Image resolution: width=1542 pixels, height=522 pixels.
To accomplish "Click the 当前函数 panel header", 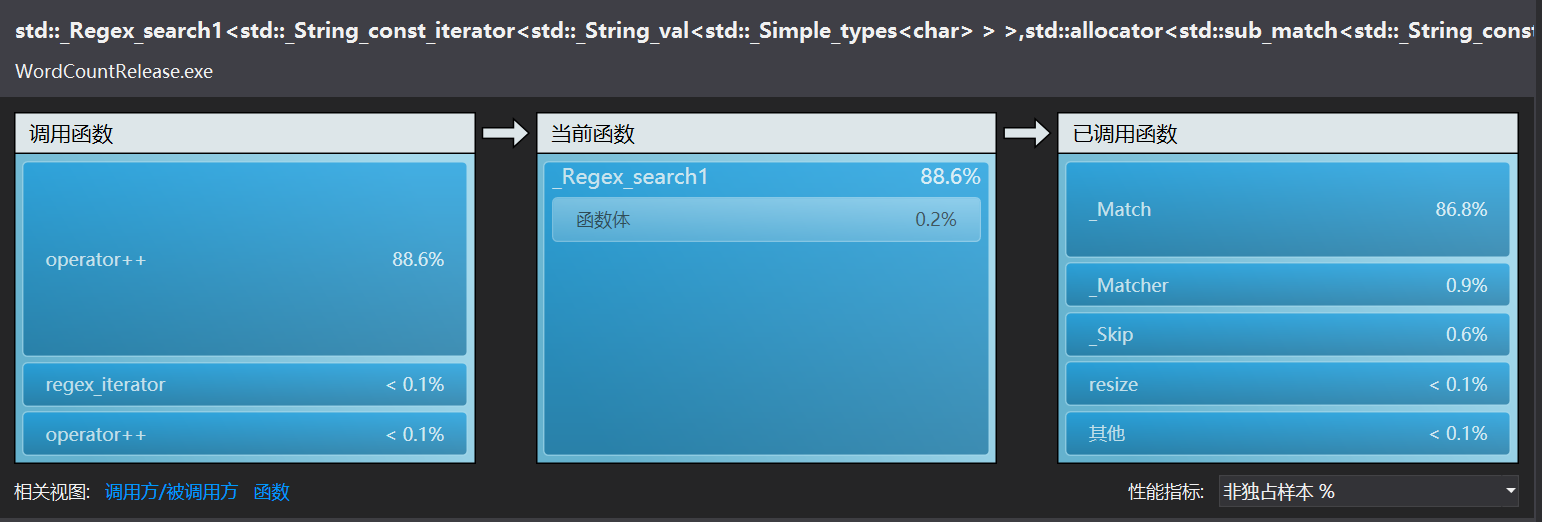I will click(x=766, y=134).
